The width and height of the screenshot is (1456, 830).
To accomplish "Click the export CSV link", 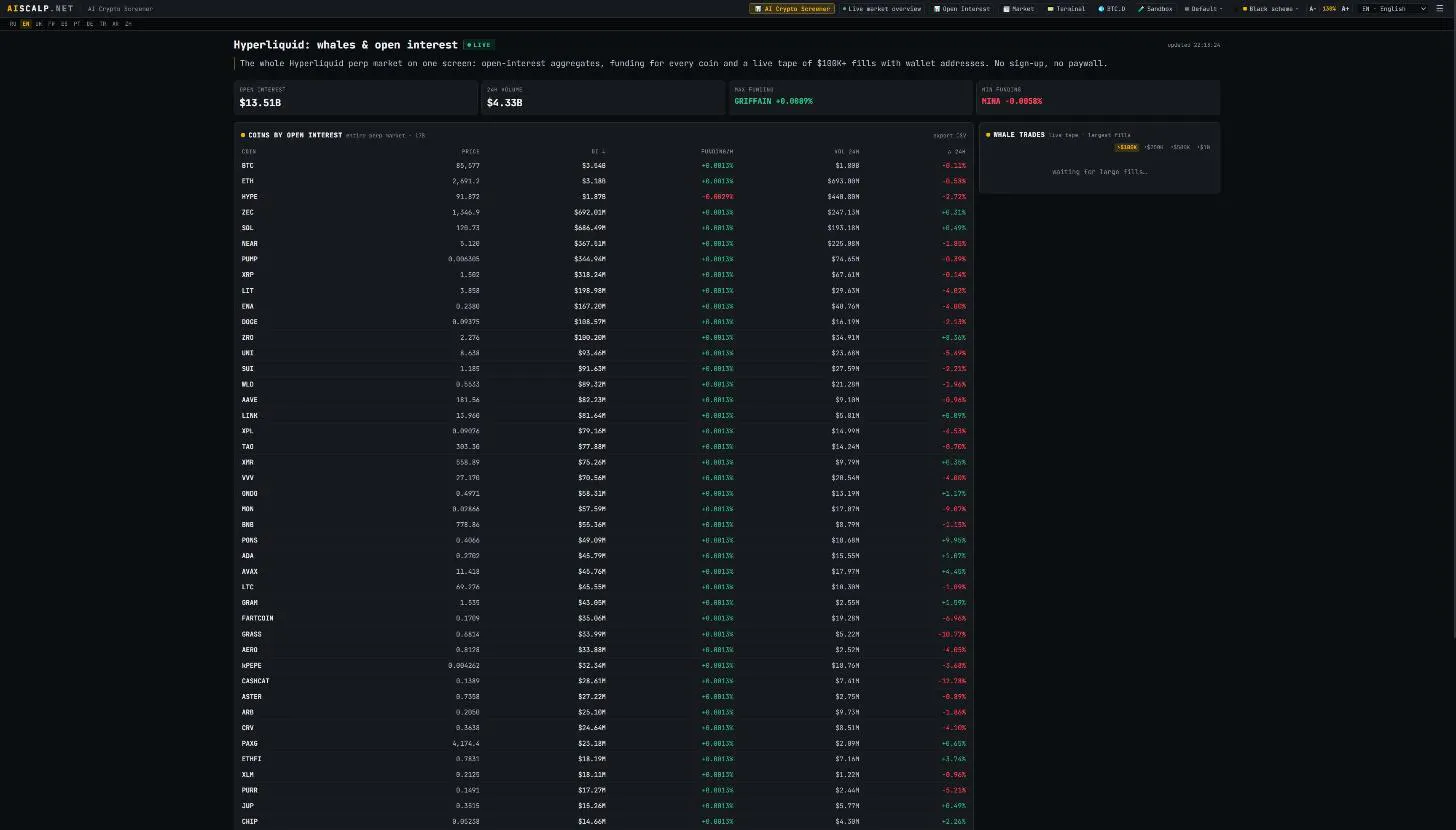I will click(949, 135).
